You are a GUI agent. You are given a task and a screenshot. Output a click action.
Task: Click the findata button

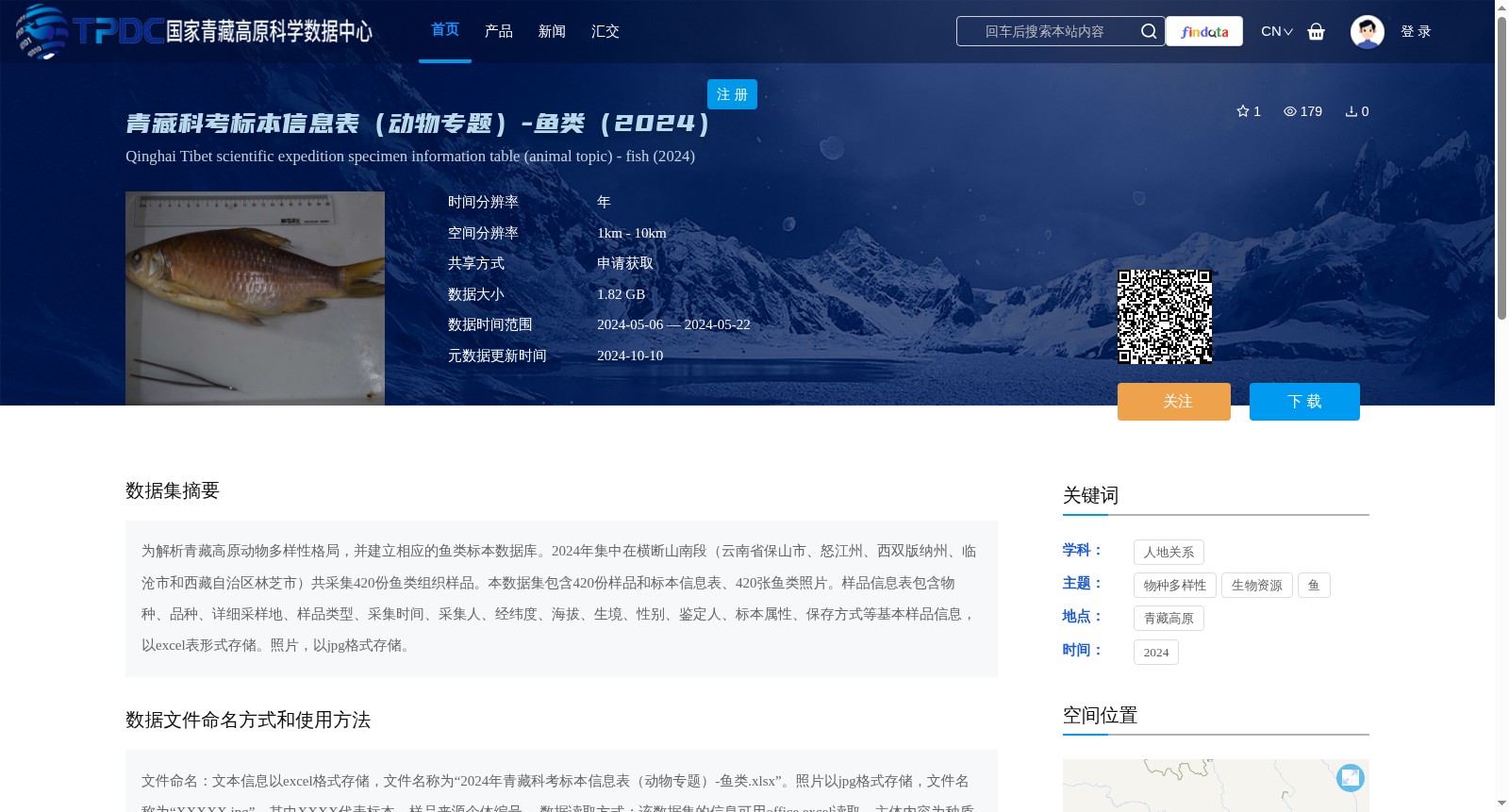pos(1204,31)
